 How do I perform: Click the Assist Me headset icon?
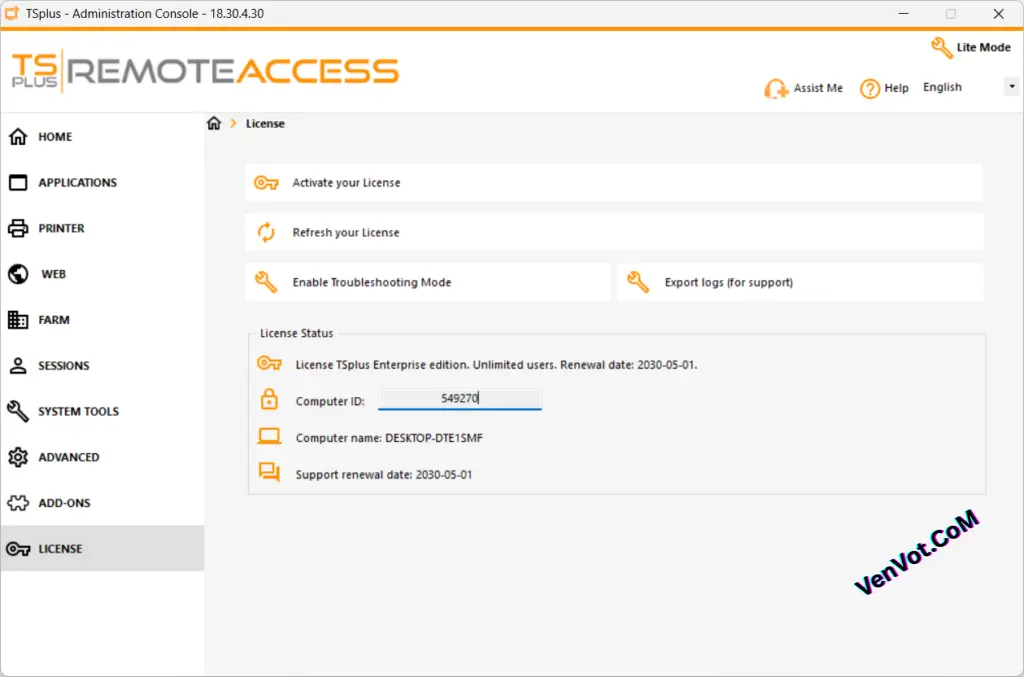776,88
